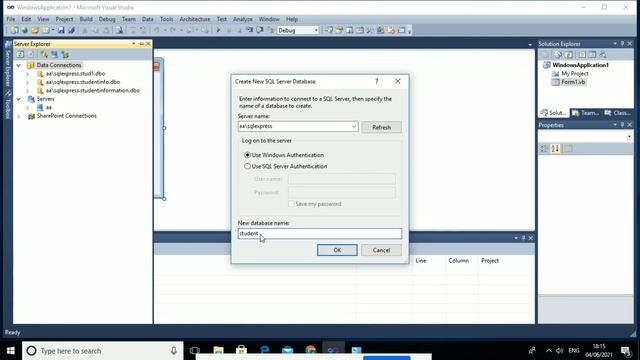Open the Edge browser from the taskbar
Image resolution: width=640 pixels, height=360 pixels.
[x=264, y=350]
